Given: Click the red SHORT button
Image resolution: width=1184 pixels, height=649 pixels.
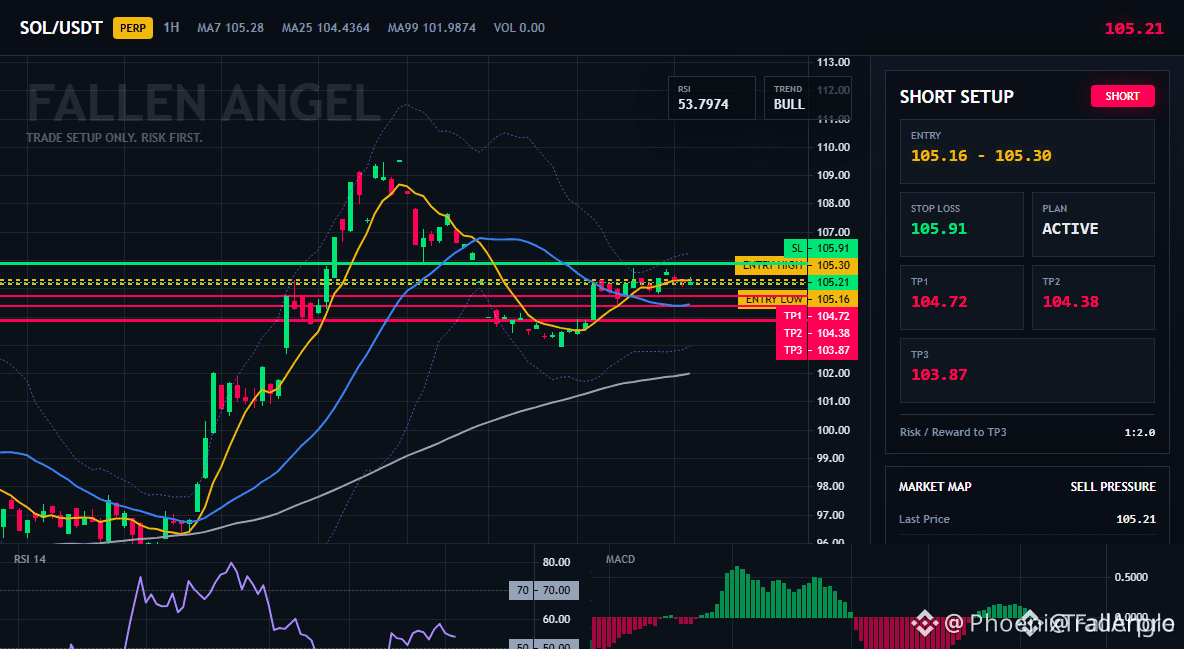Looking at the screenshot, I should tap(1122, 96).
